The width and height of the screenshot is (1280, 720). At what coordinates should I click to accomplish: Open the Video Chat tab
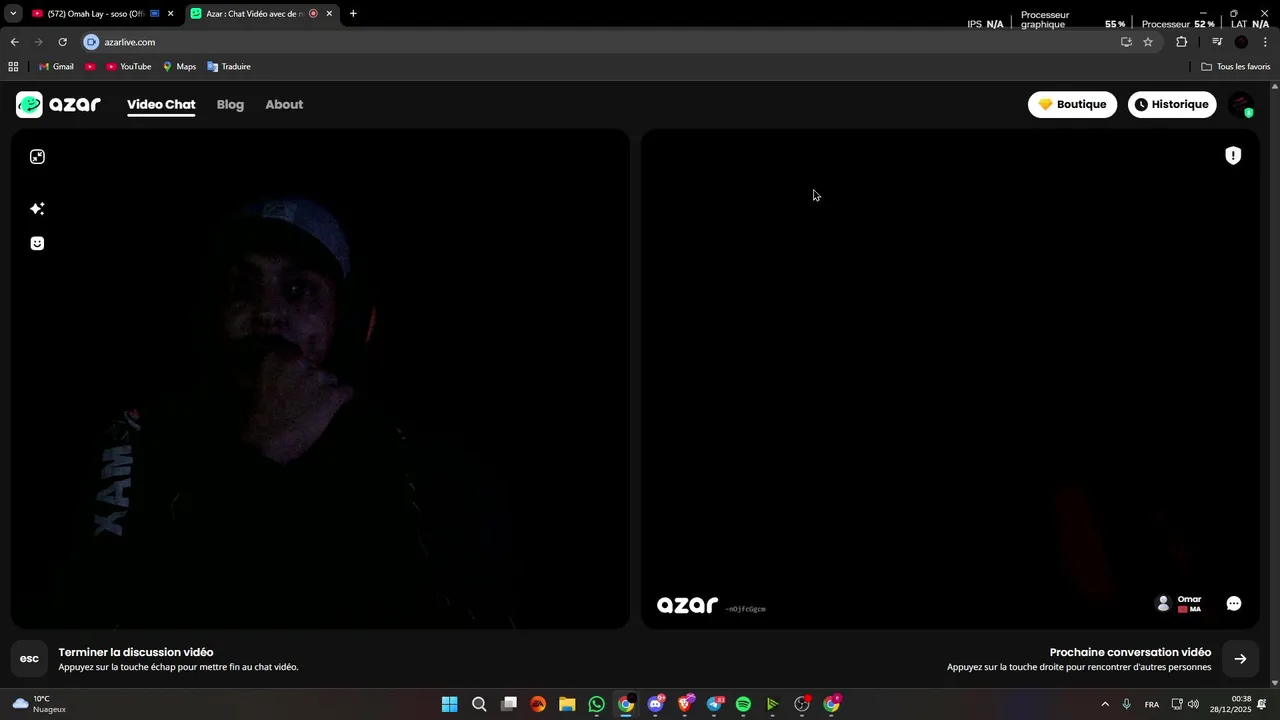tap(161, 104)
